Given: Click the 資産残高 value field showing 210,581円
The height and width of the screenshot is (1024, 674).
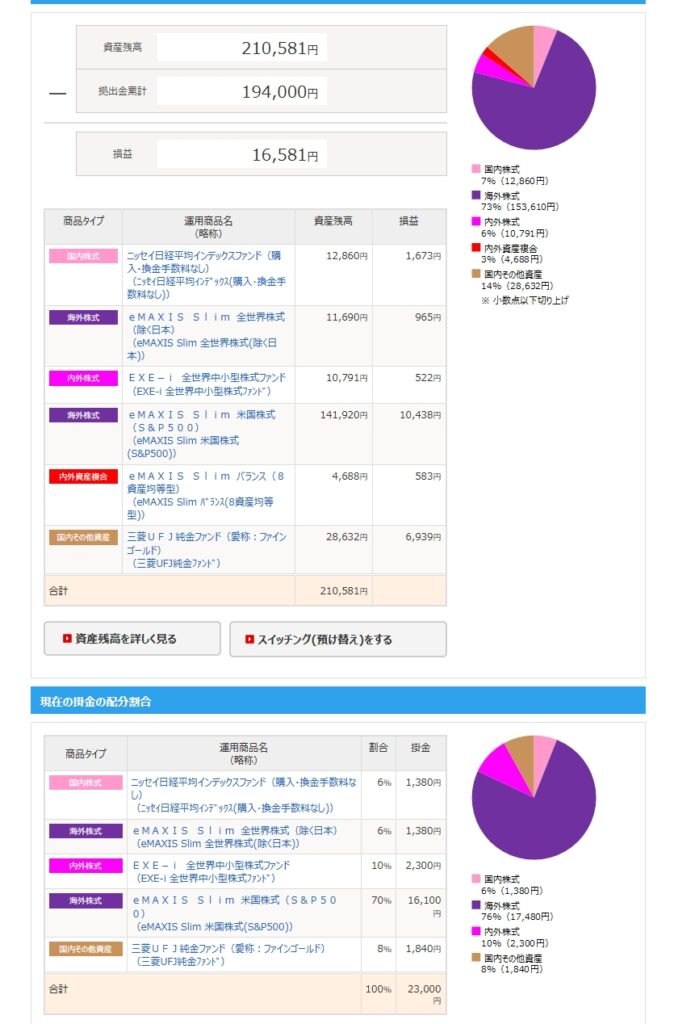Looking at the screenshot, I should [x=242, y=48].
